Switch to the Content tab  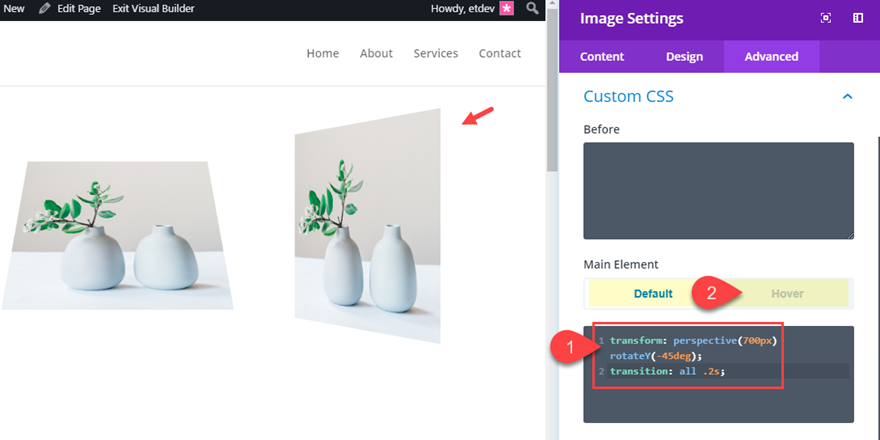(602, 56)
